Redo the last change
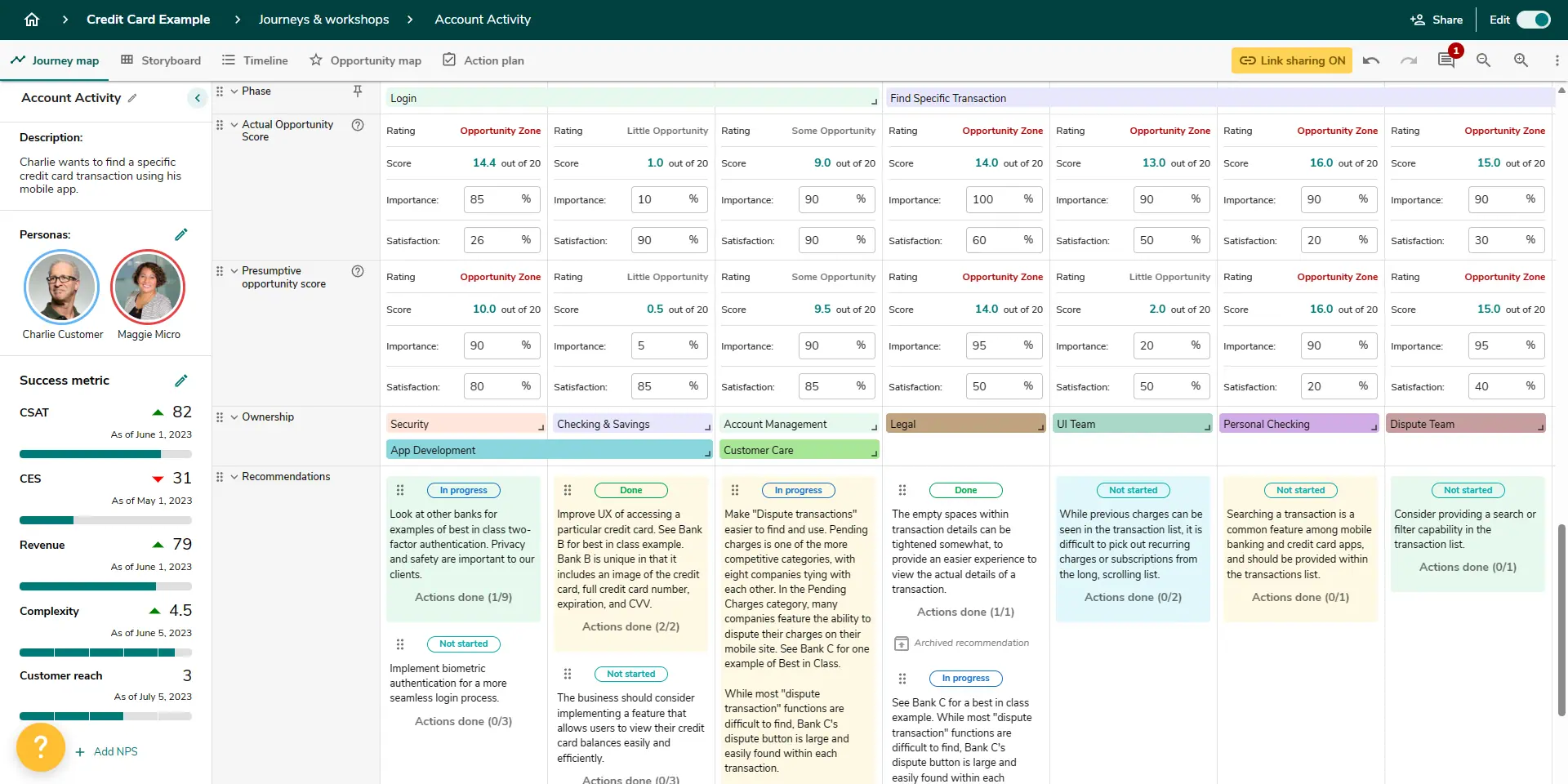This screenshot has height=784, width=1568. 1409,60
